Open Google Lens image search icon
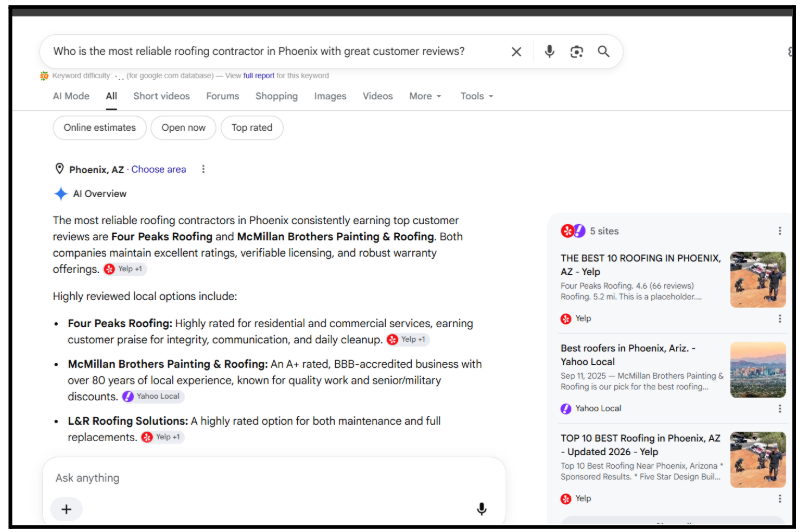The height and width of the screenshot is (532, 802). pyautogui.click(x=576, y=52)
